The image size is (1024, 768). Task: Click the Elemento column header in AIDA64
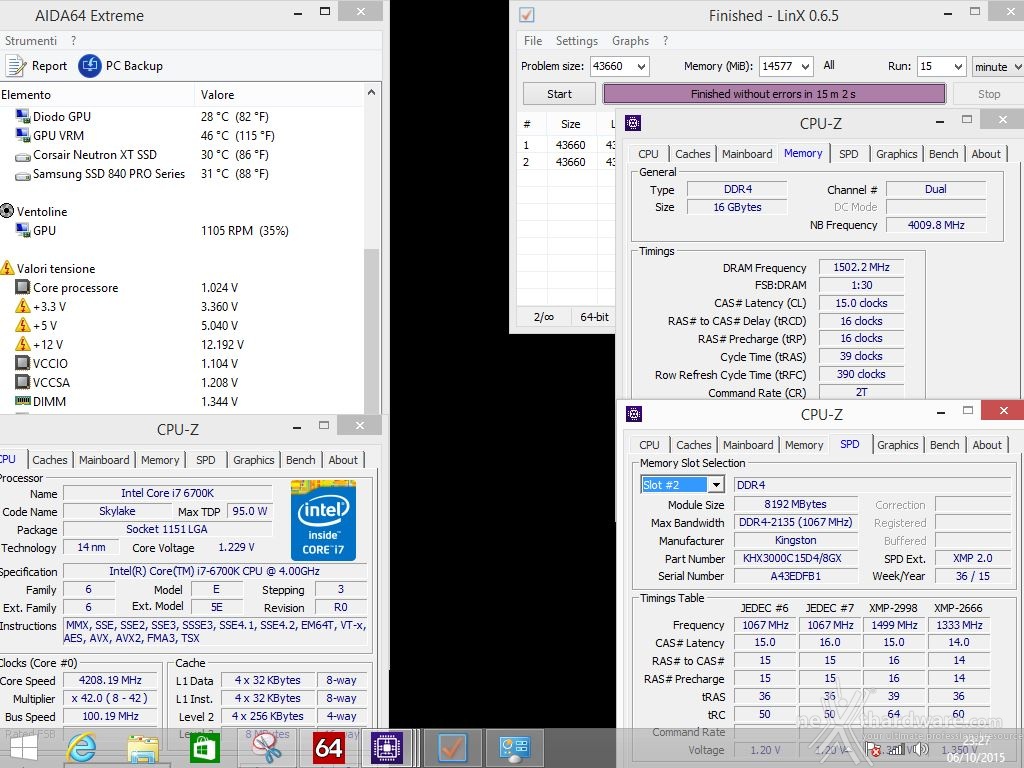(97, 95)
